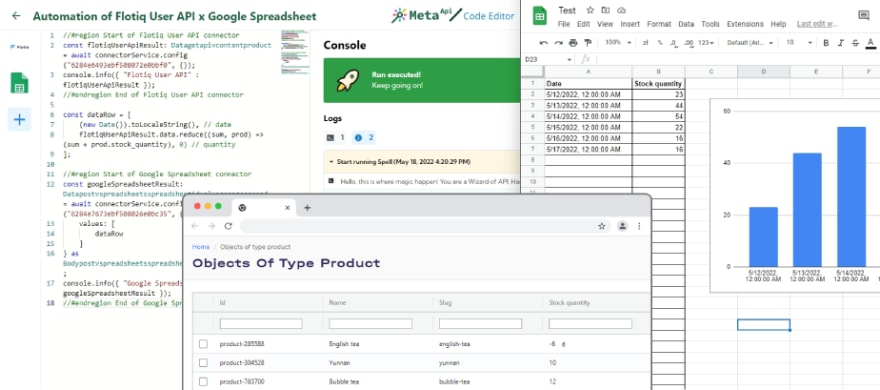Follow the Home breadcrumb link
Viewport: 880px width, 390px height.
tap(201, 247)
